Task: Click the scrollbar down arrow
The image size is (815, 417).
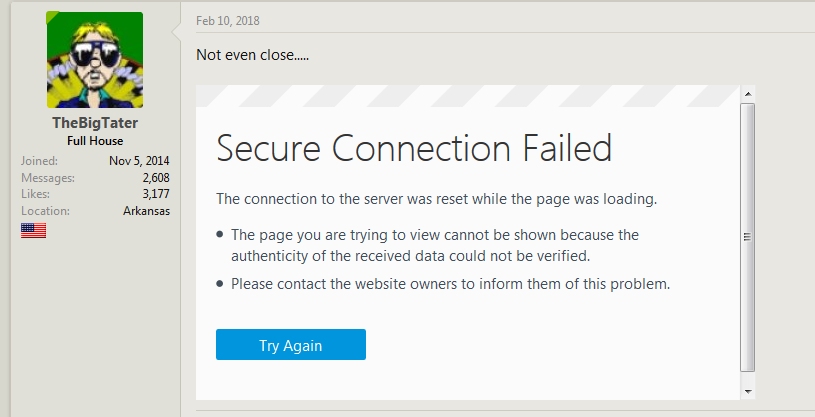Action: [747, 390]
